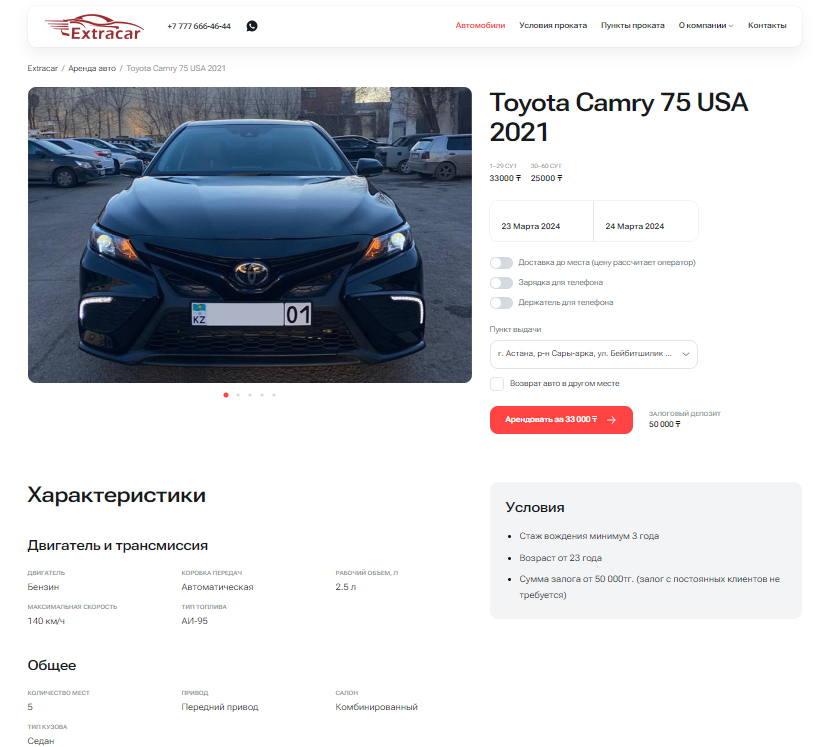
Task: Call the +7 777 666-46-44 phone link
Action: (199, 26)
